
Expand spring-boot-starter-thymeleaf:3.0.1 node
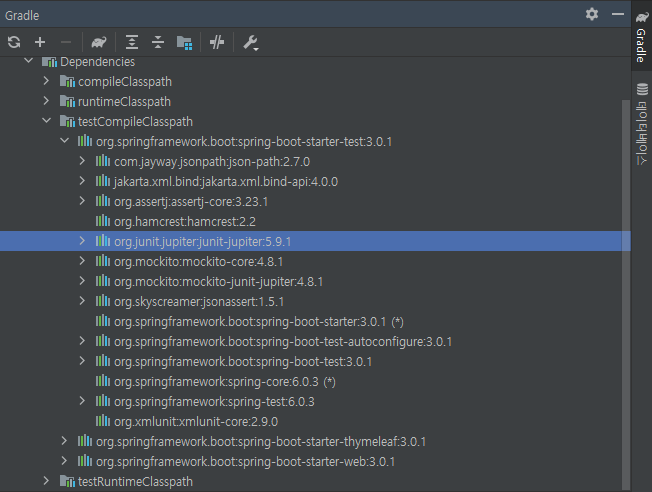pos(64,441)
